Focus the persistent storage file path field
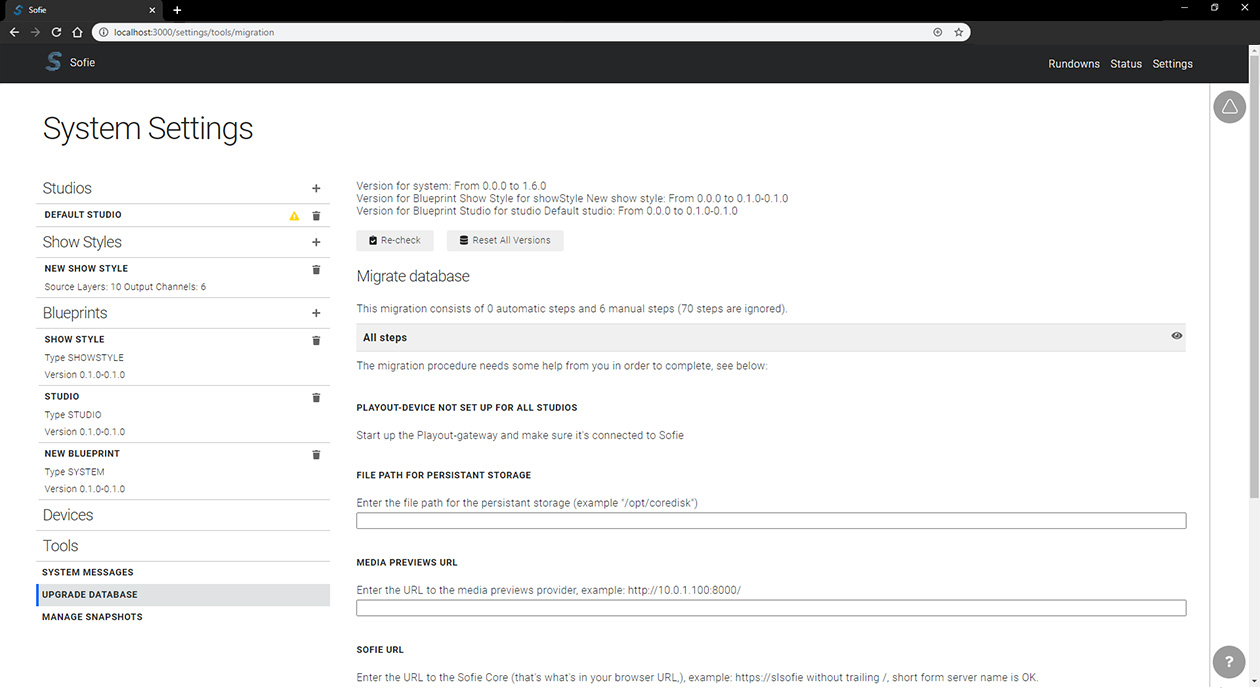The height and width of the screenshot is (700, 1260). point(771,521)
